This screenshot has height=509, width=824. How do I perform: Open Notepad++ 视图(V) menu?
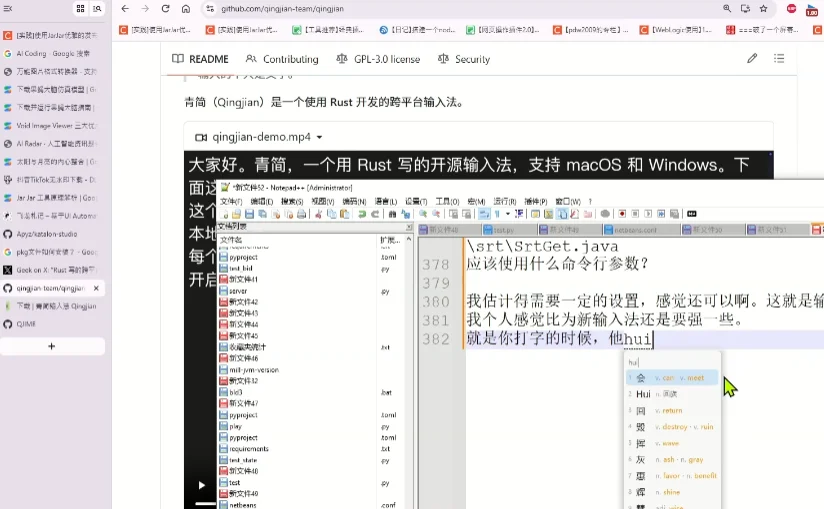323,201
